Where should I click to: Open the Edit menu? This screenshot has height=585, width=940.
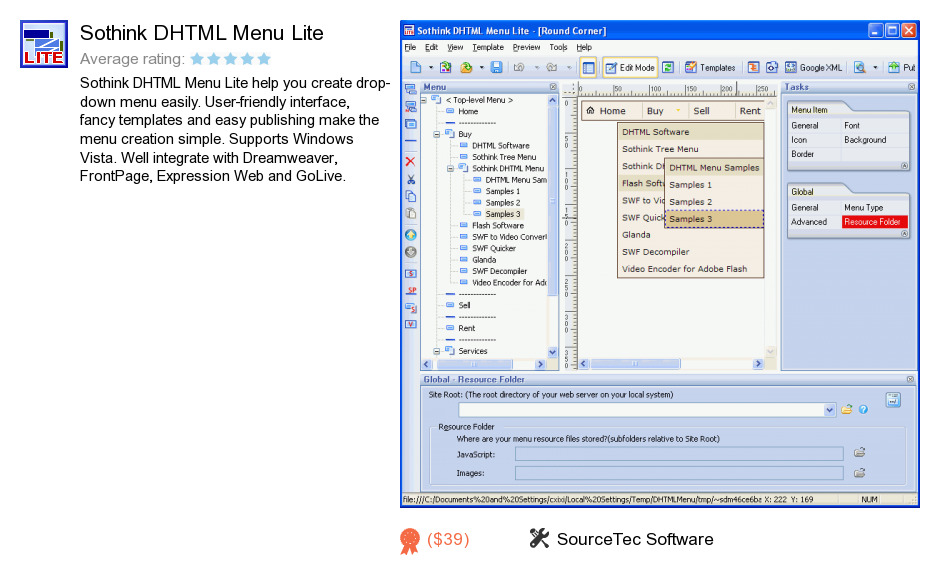431,47
